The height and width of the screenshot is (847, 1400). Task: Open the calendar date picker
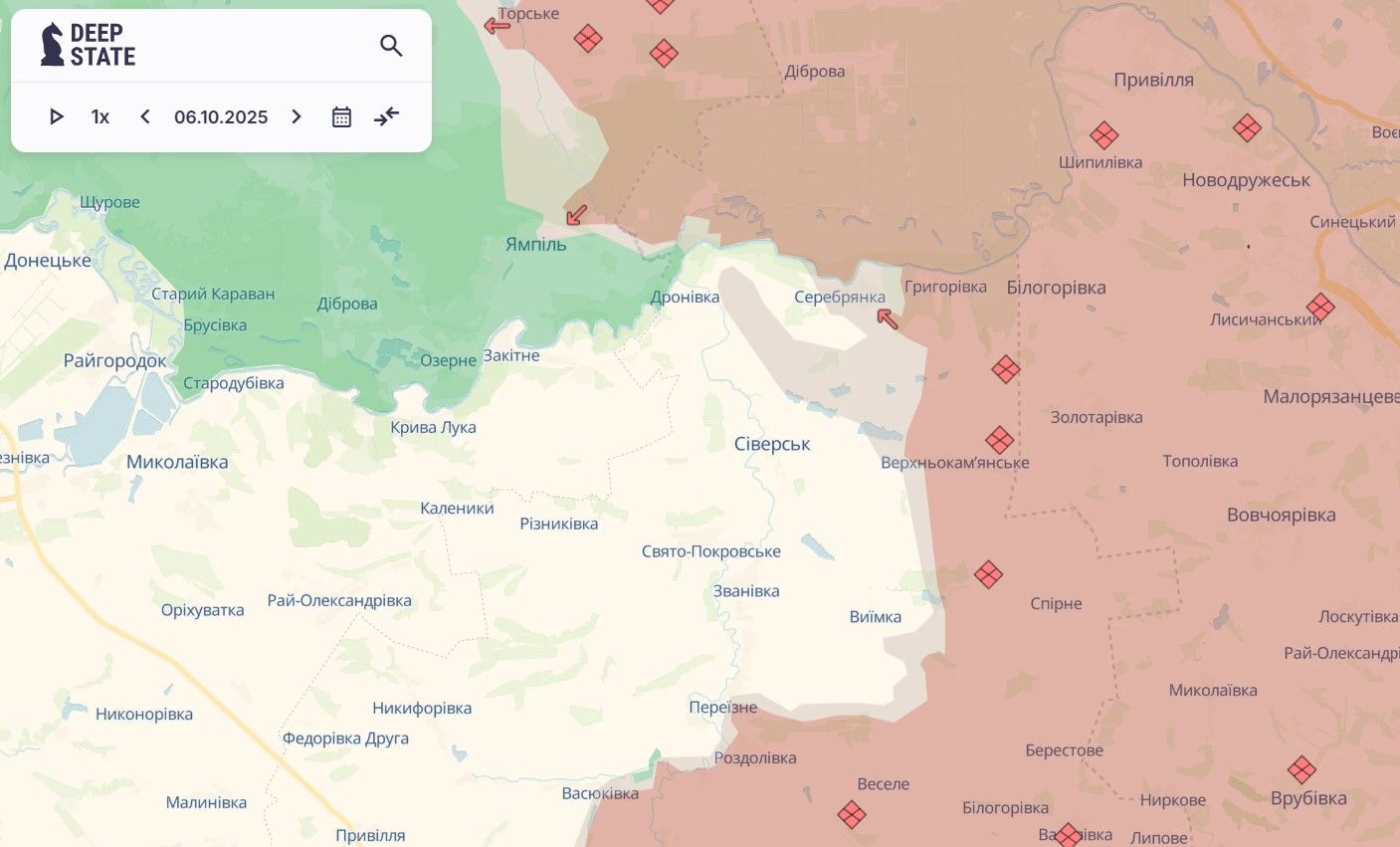pos(341,117)
